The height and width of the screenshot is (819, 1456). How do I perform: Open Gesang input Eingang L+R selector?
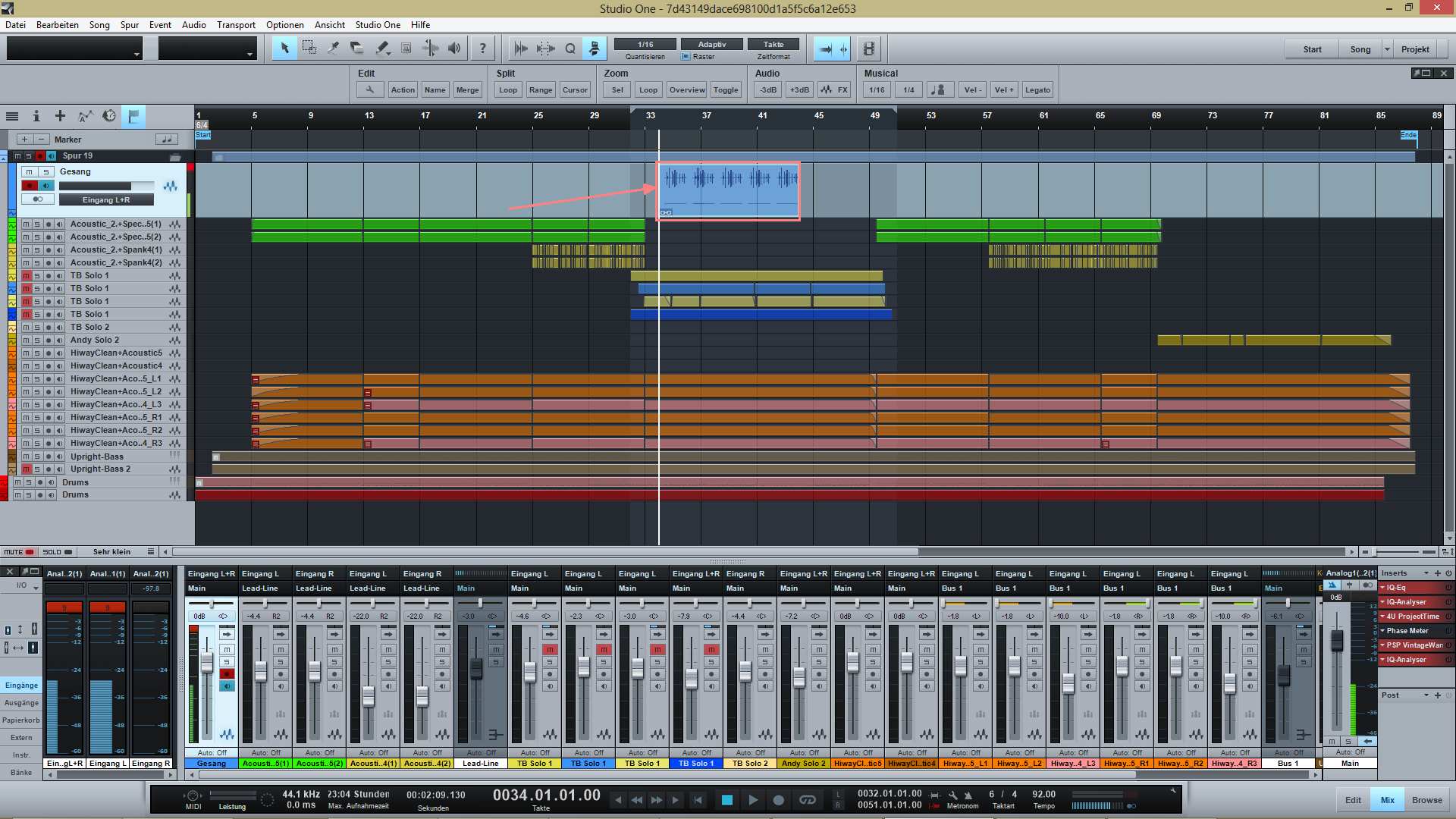[106, 200]
